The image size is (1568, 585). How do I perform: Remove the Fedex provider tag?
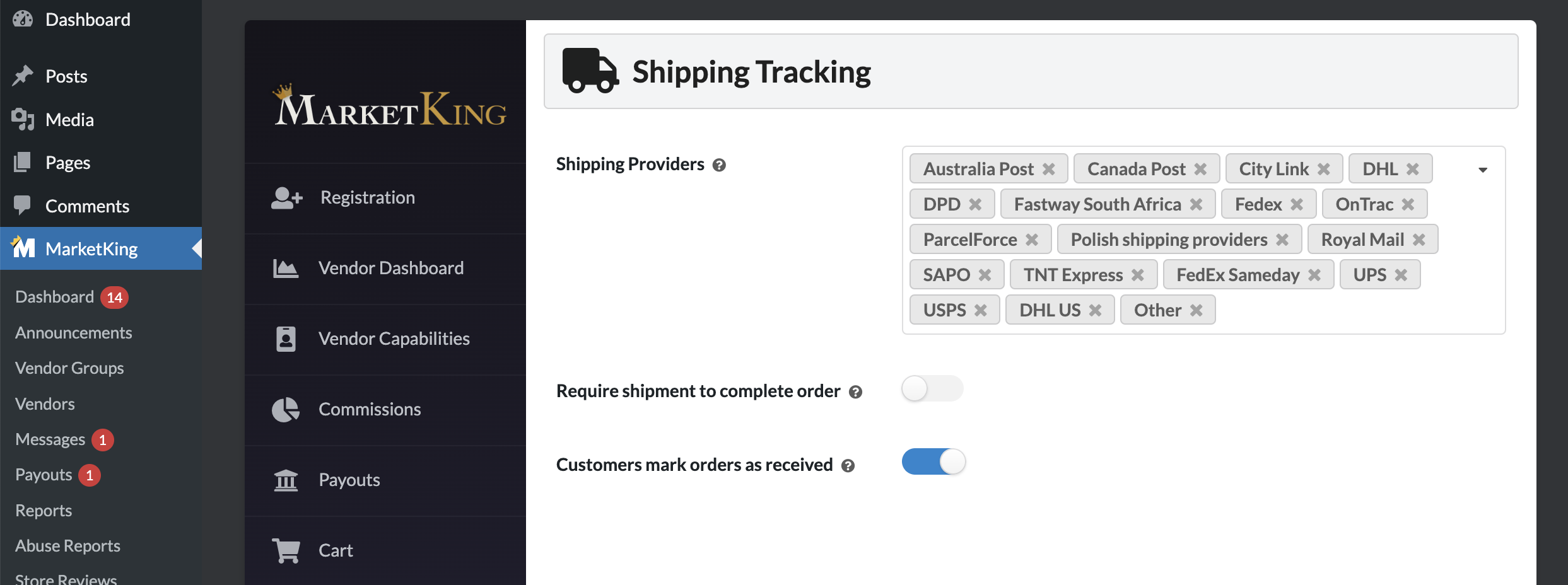(1297, 204)
